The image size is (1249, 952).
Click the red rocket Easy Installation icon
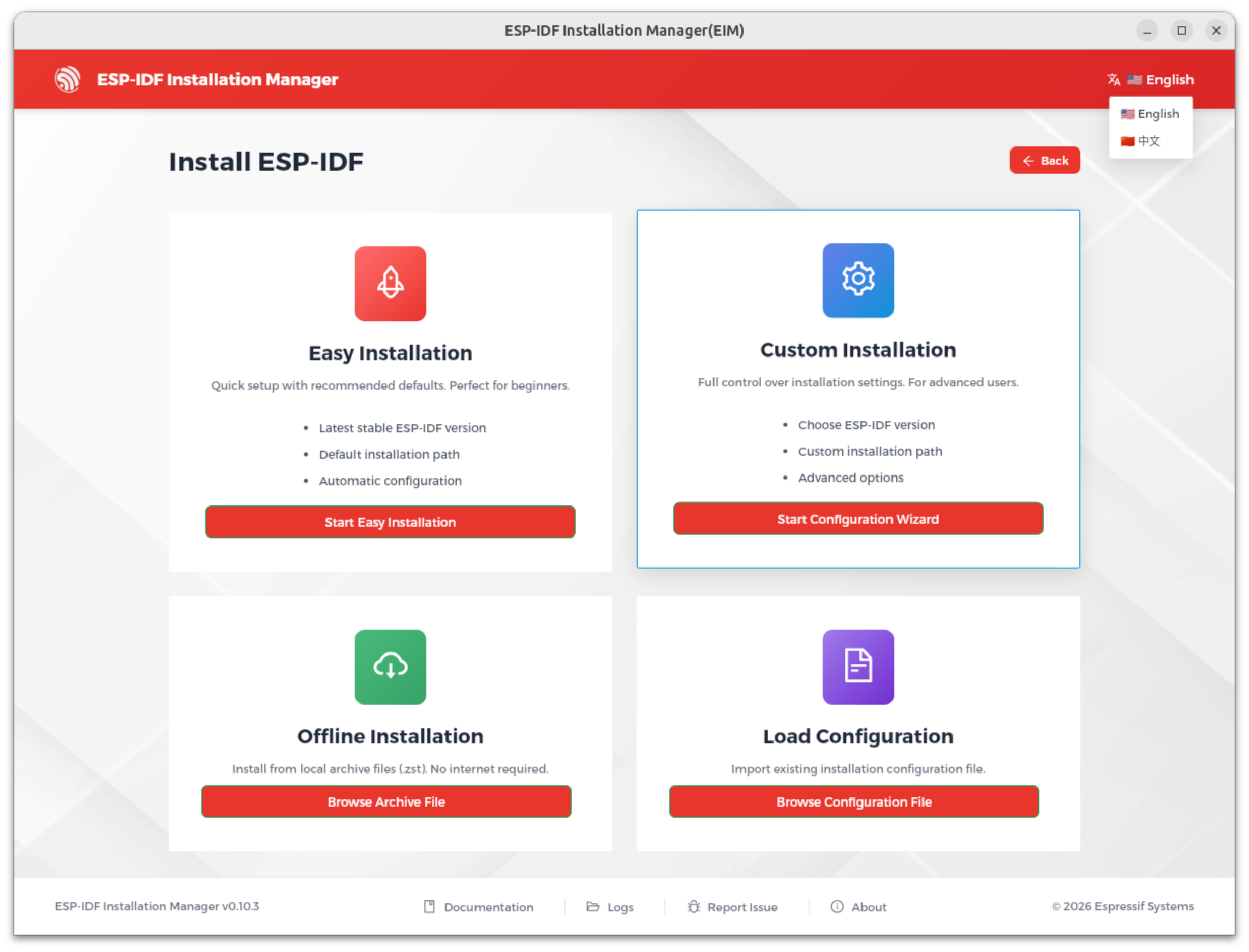(x=390, y=283)
